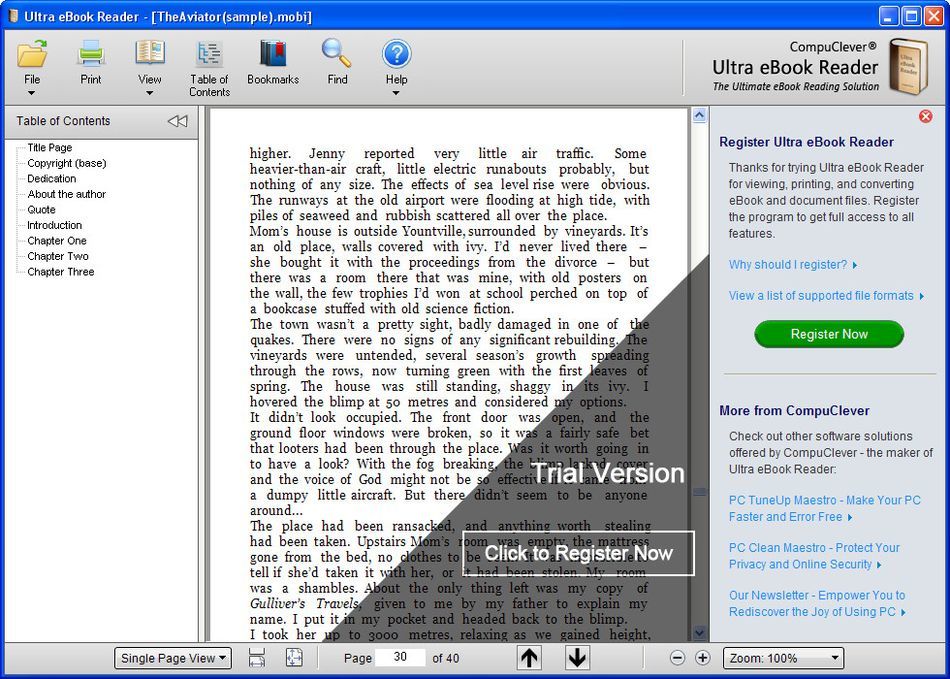This screenshot has width=950, height=679.
Task: Go to previous page using up arrow icon
Action: tap(529, 658)
